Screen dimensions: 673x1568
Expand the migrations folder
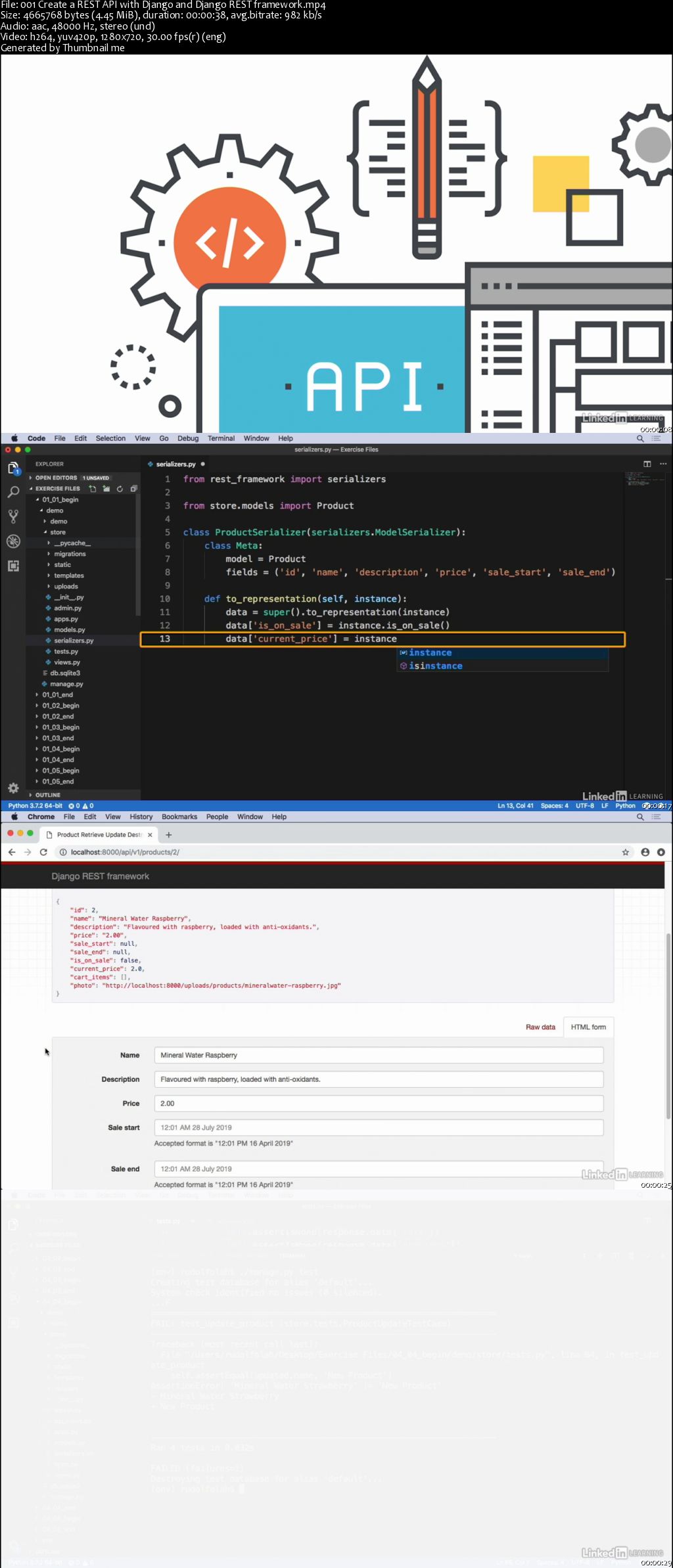point(70,554)
